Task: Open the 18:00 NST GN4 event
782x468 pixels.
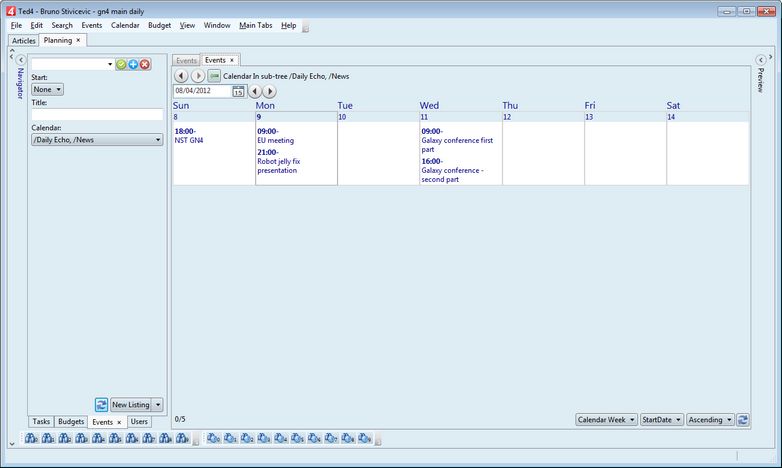Action: pyautogui.click(x=189, y=136)
